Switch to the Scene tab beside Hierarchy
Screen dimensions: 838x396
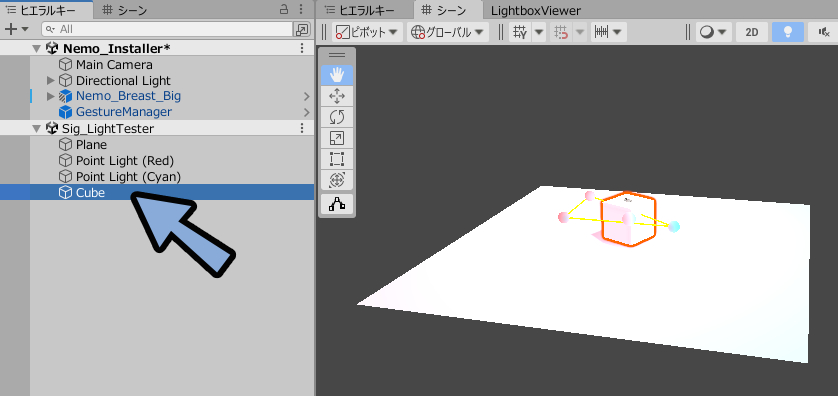pyautogui.click(x=124, y=10)
